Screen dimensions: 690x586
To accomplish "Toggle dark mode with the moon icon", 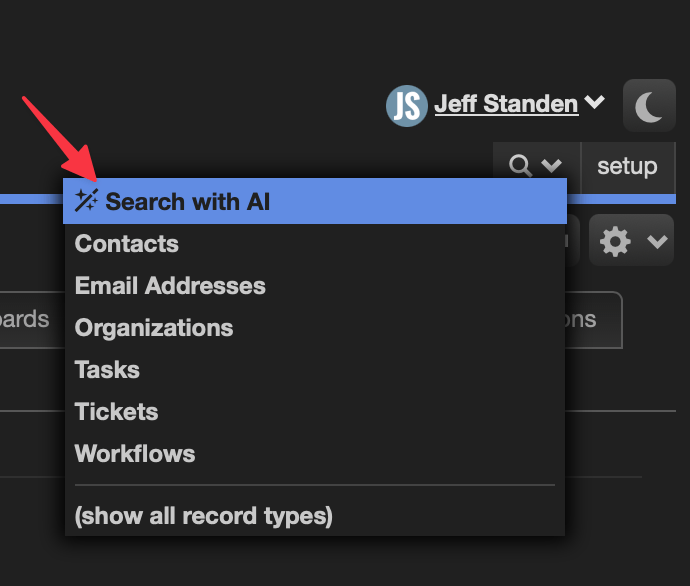I will (649, 106).
